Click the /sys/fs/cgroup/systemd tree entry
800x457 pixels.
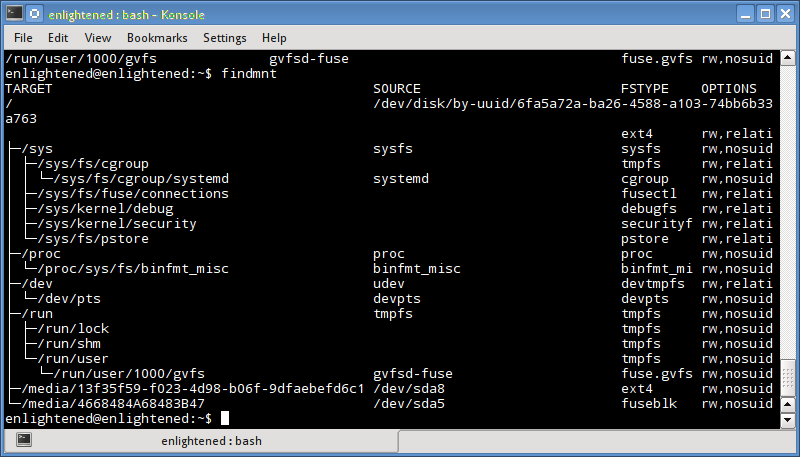[x=141, y=179]
